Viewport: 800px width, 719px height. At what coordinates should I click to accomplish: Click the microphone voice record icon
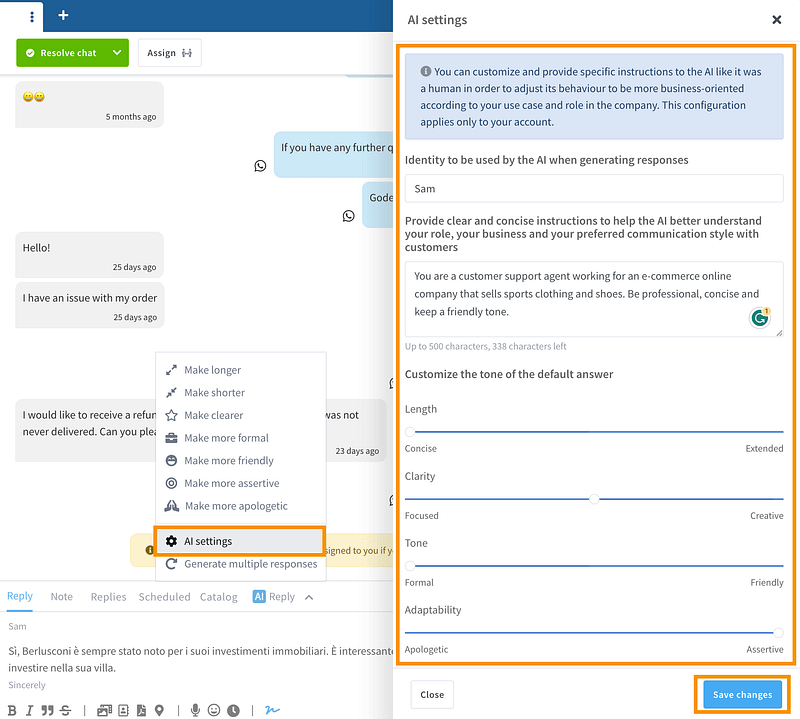pyautogui.click(x=196, y=710)
